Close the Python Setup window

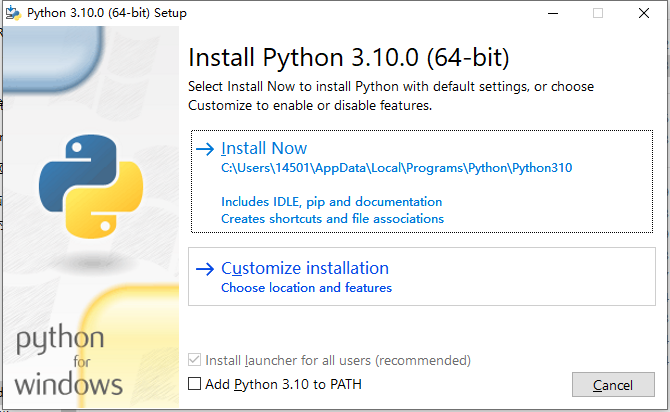[x=644, y=13]
